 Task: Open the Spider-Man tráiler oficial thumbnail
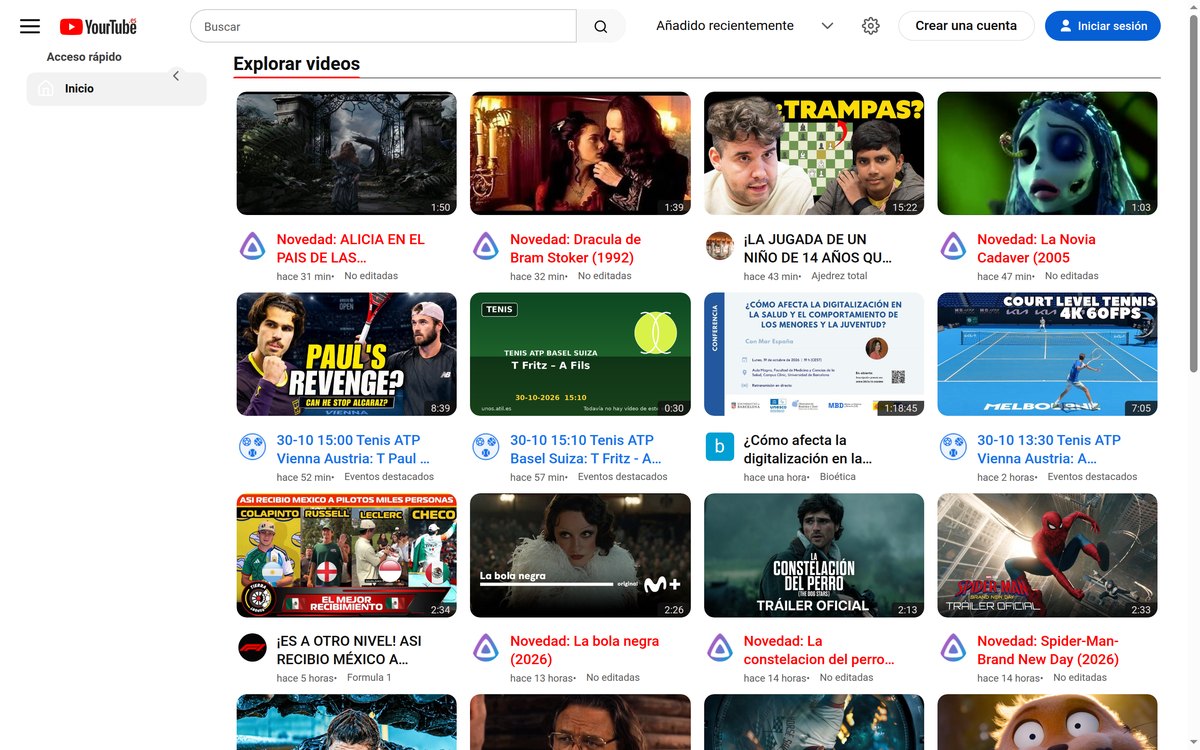tap(1047, 555)
